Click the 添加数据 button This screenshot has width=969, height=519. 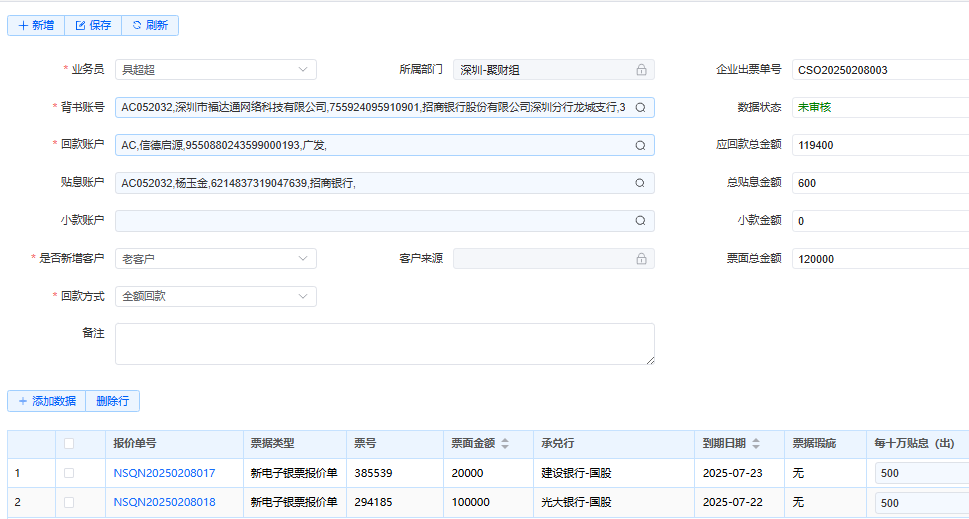coord(46,401)
